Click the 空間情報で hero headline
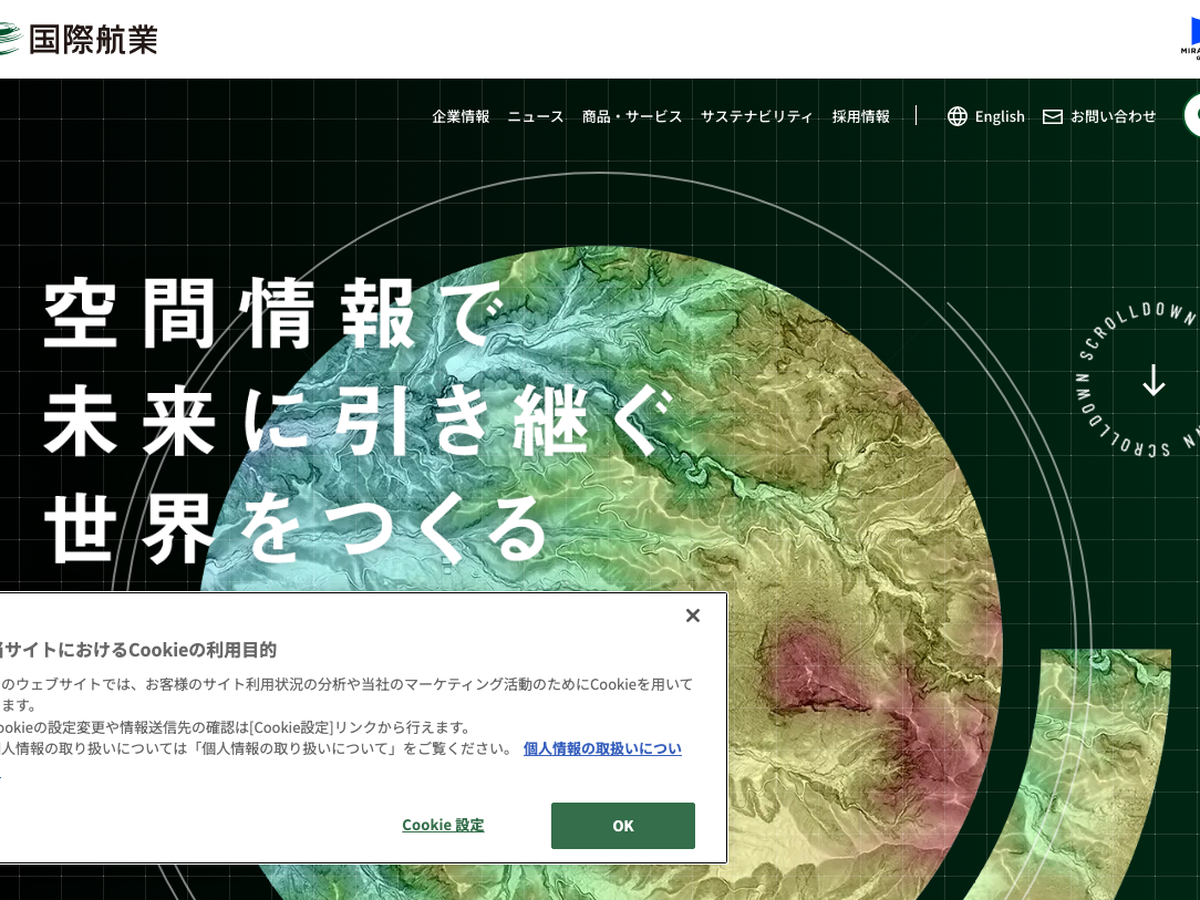This screenshot has height=900, width=1200. point(270,314)
